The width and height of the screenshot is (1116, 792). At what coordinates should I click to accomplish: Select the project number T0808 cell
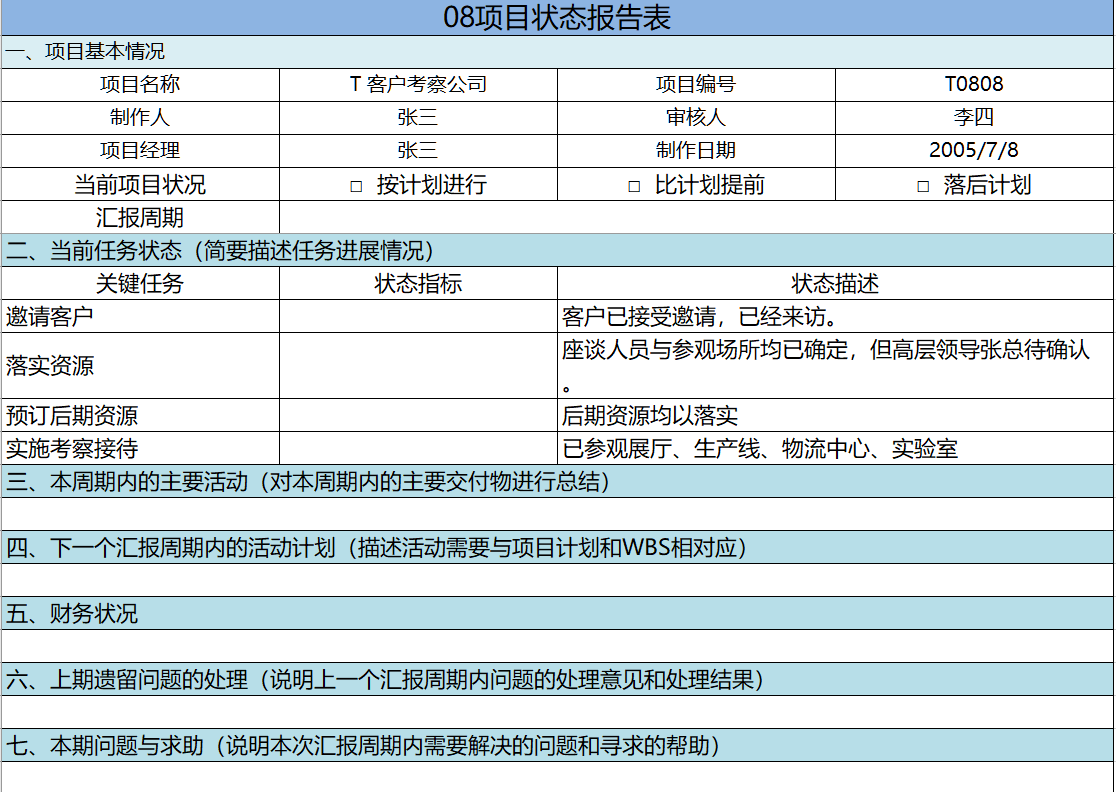click(x=974, y=85)
